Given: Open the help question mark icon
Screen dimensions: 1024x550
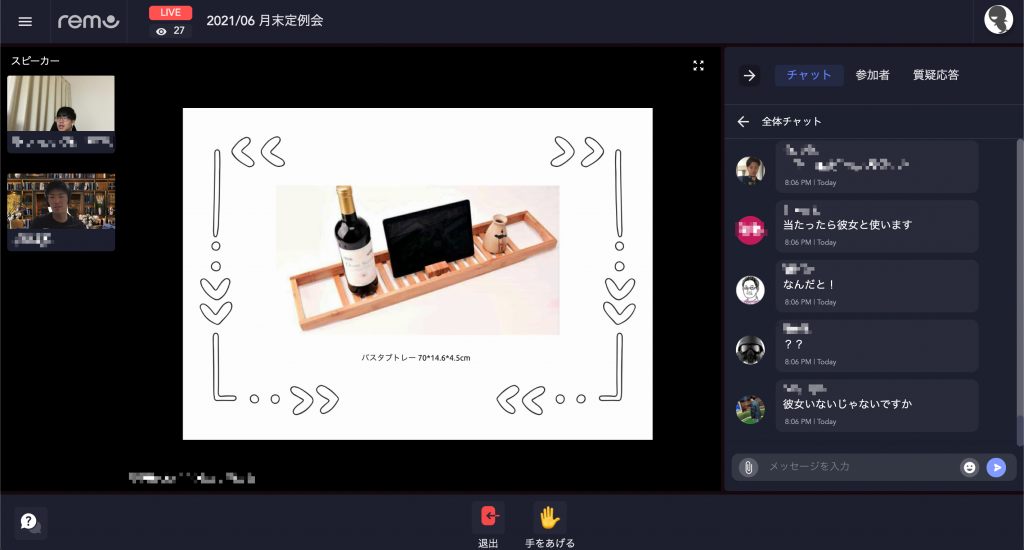Looking at the screenshot, I should tap(30, 521).
